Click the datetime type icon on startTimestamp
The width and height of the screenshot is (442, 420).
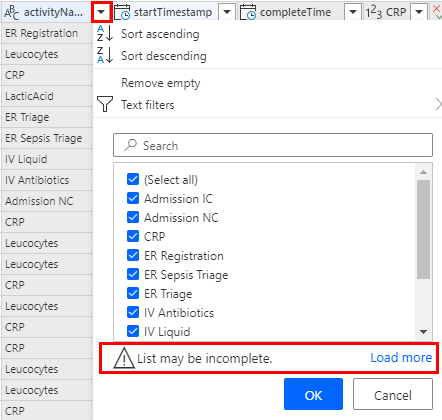122,12
